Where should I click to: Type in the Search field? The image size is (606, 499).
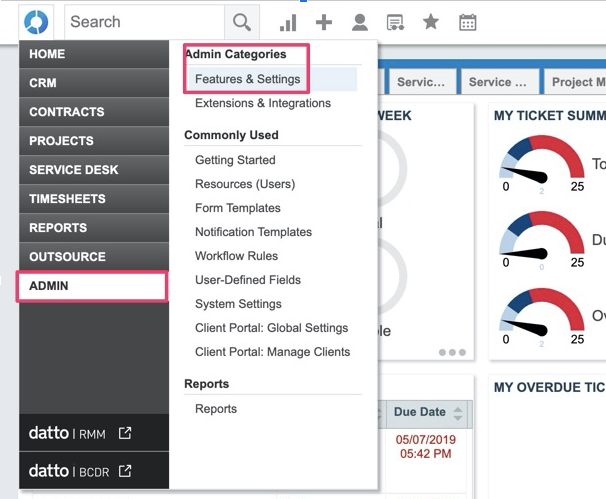pyautogui.click(x=145, y=22)
